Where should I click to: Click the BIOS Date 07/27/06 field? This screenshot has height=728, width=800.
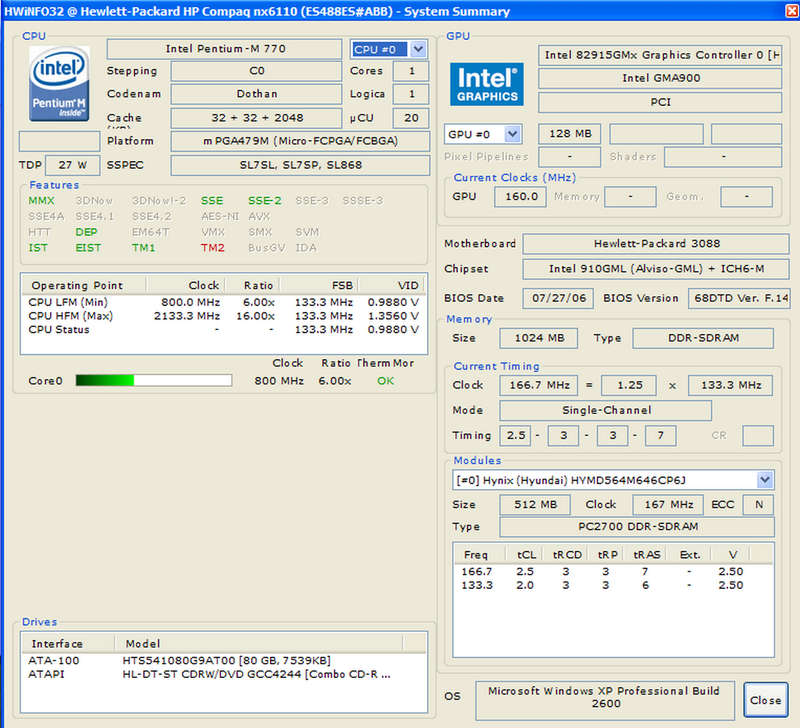click(x=558, y=298)
